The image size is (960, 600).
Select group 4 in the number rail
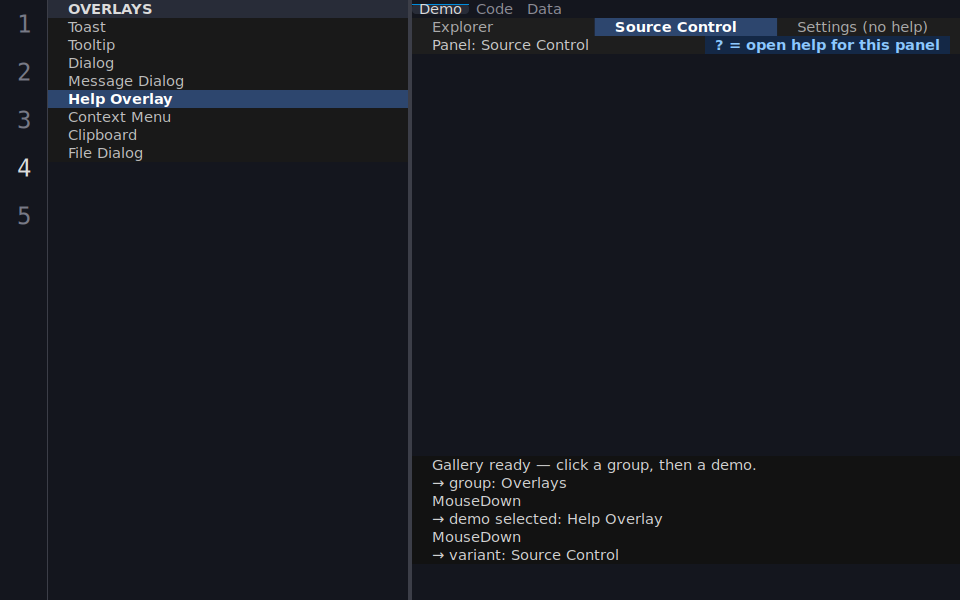(x=24, y=168)
